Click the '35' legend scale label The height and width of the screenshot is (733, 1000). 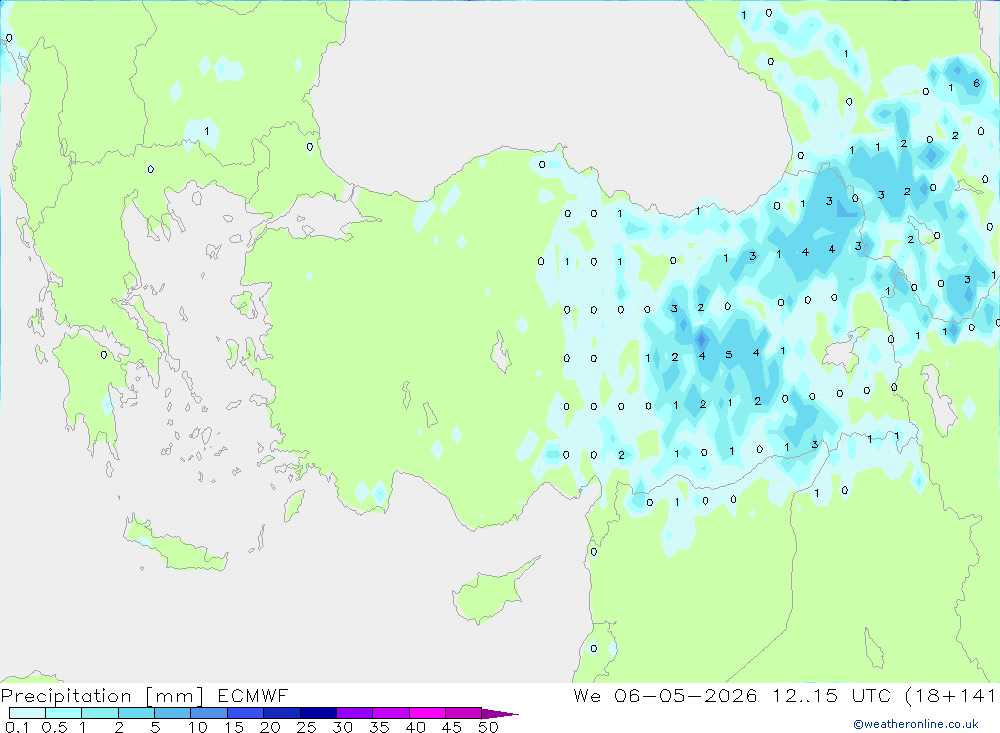379,727
